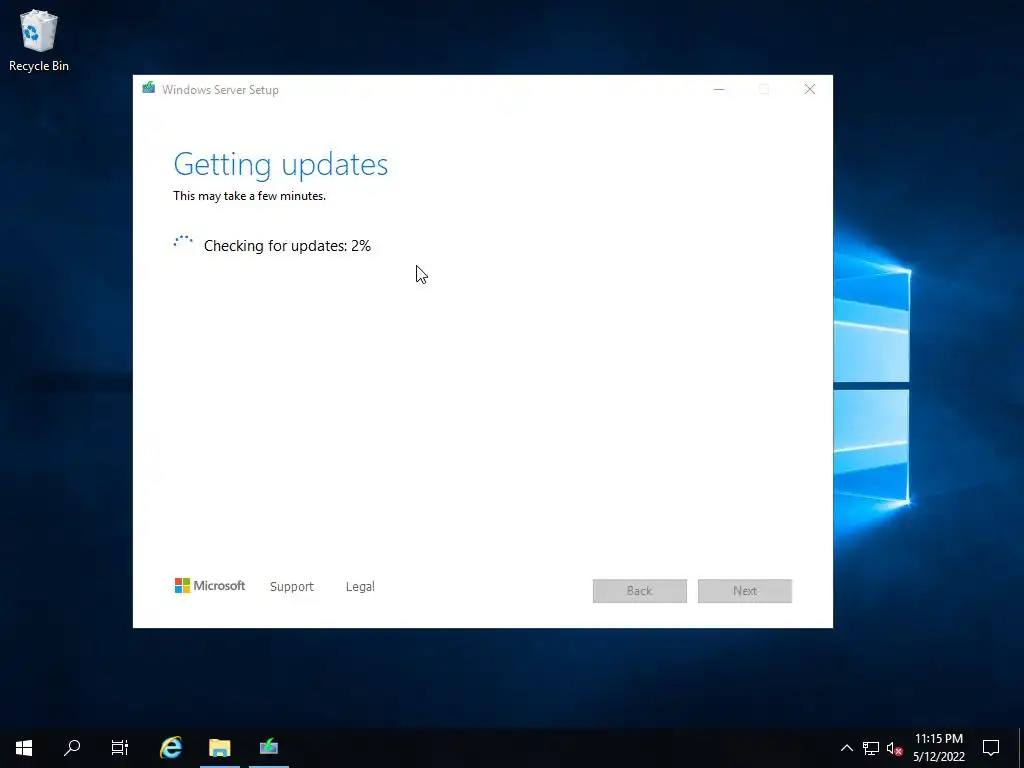Image resolution: width=1024 pixels, height=768 pixels.
Task: Close the Windows Server Setup window
Action: 810,89
